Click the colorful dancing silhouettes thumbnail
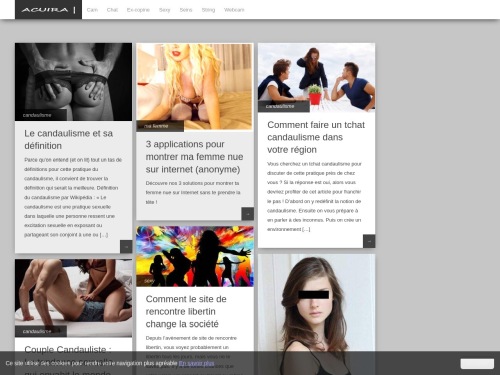500x375 pixels. pyautogui.click(x=195, y=256)
